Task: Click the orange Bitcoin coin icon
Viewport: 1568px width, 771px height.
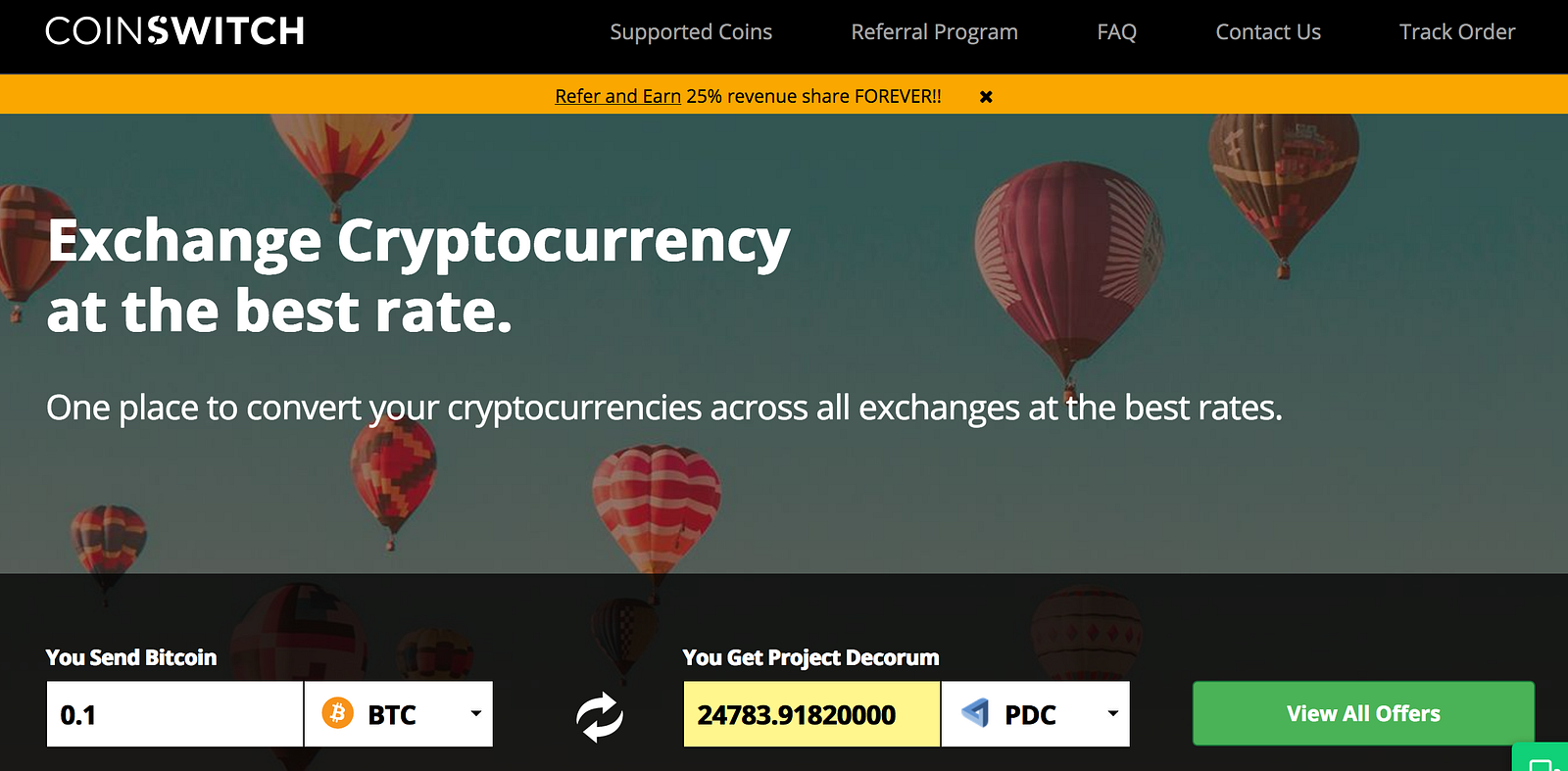Action: coord(337,713)
